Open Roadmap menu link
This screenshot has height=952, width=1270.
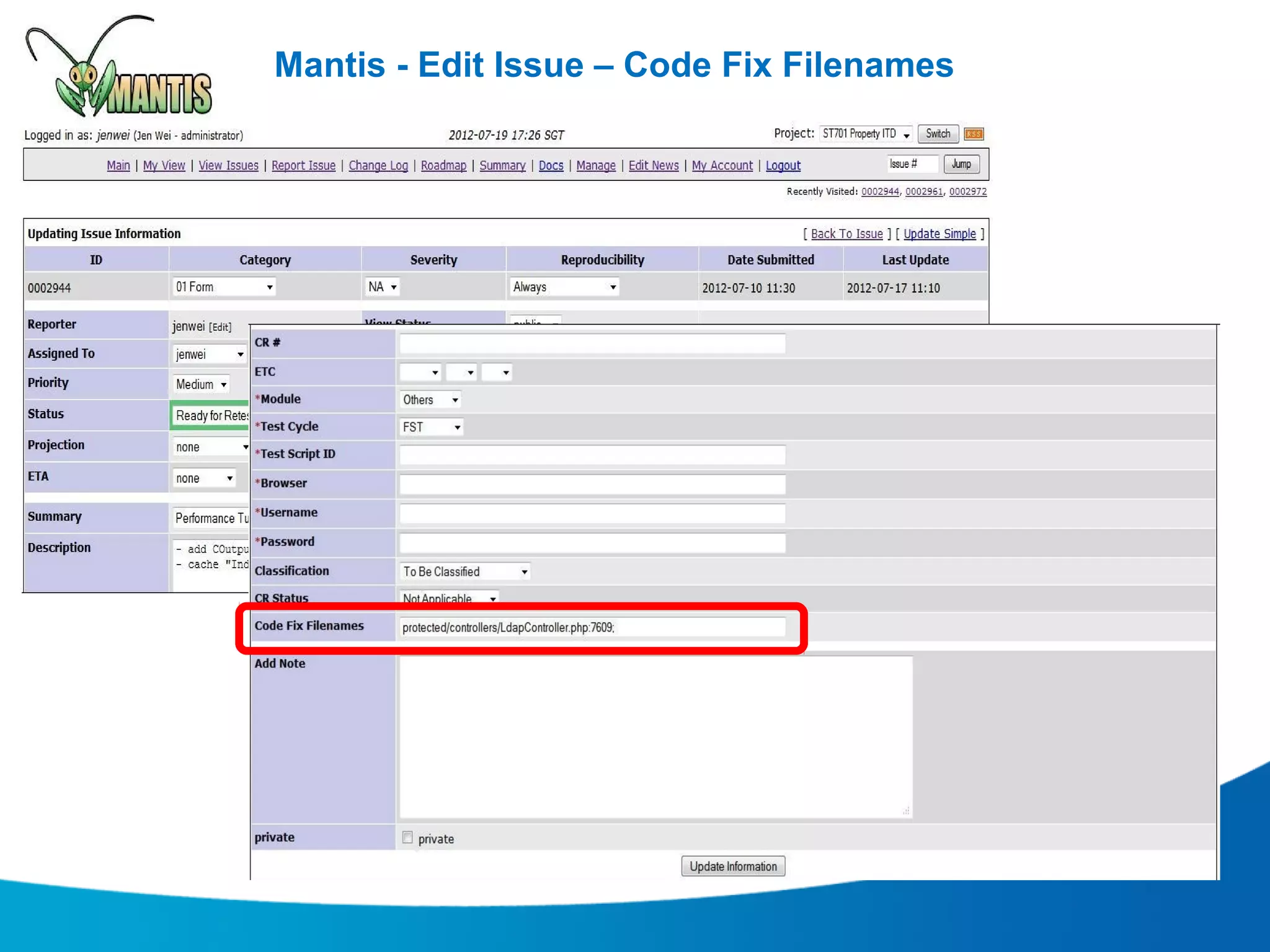pos(443,165)
